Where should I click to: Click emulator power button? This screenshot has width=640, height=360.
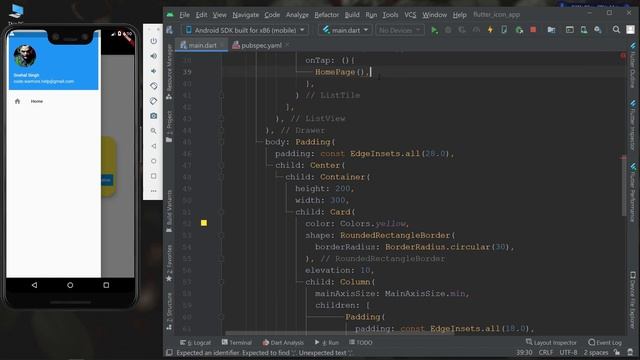pos(153,41)
